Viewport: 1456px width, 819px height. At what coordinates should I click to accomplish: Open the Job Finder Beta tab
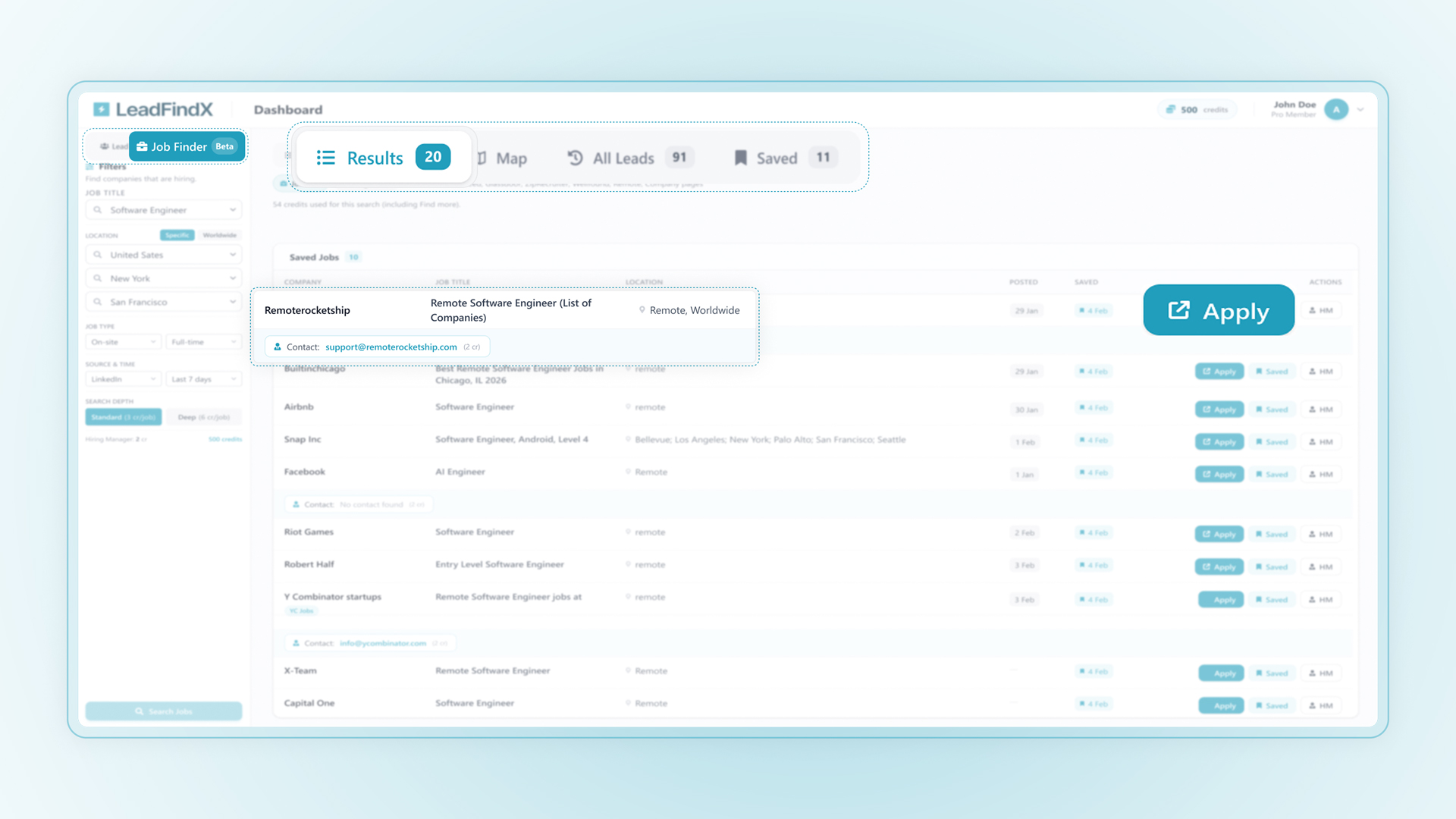(x=187, y=146)
